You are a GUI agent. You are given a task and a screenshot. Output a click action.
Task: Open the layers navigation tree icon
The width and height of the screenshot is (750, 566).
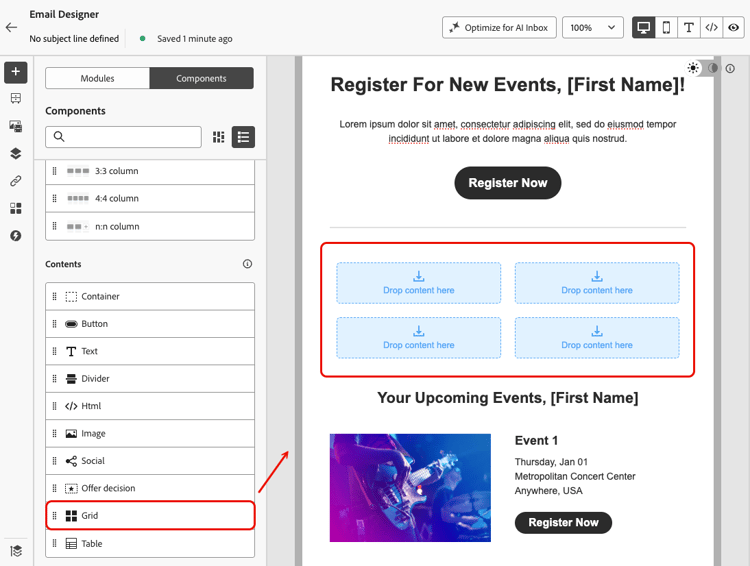click(16, 154)
